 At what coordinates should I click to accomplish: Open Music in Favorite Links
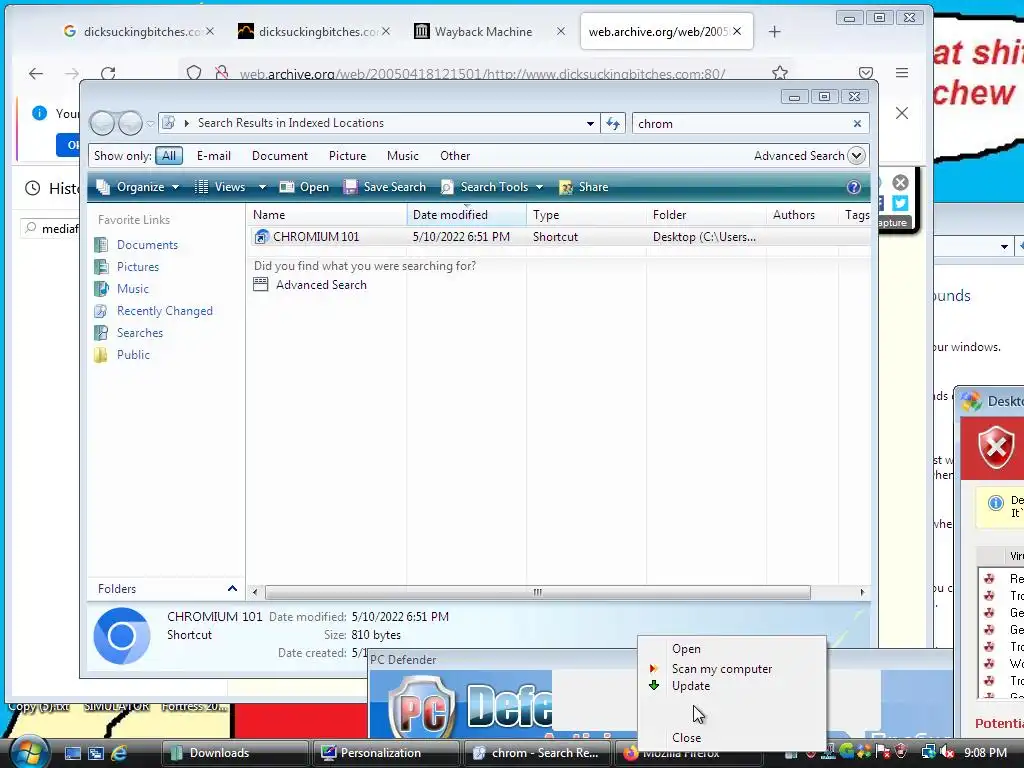[x=133, y=289]
